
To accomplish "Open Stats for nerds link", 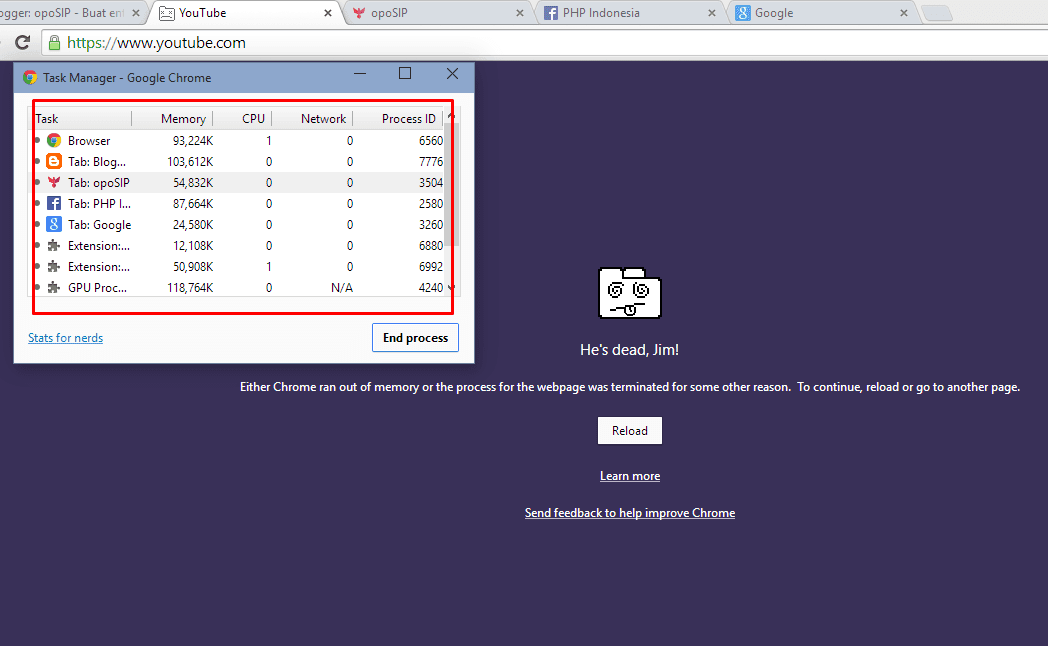I will [66, 337].
